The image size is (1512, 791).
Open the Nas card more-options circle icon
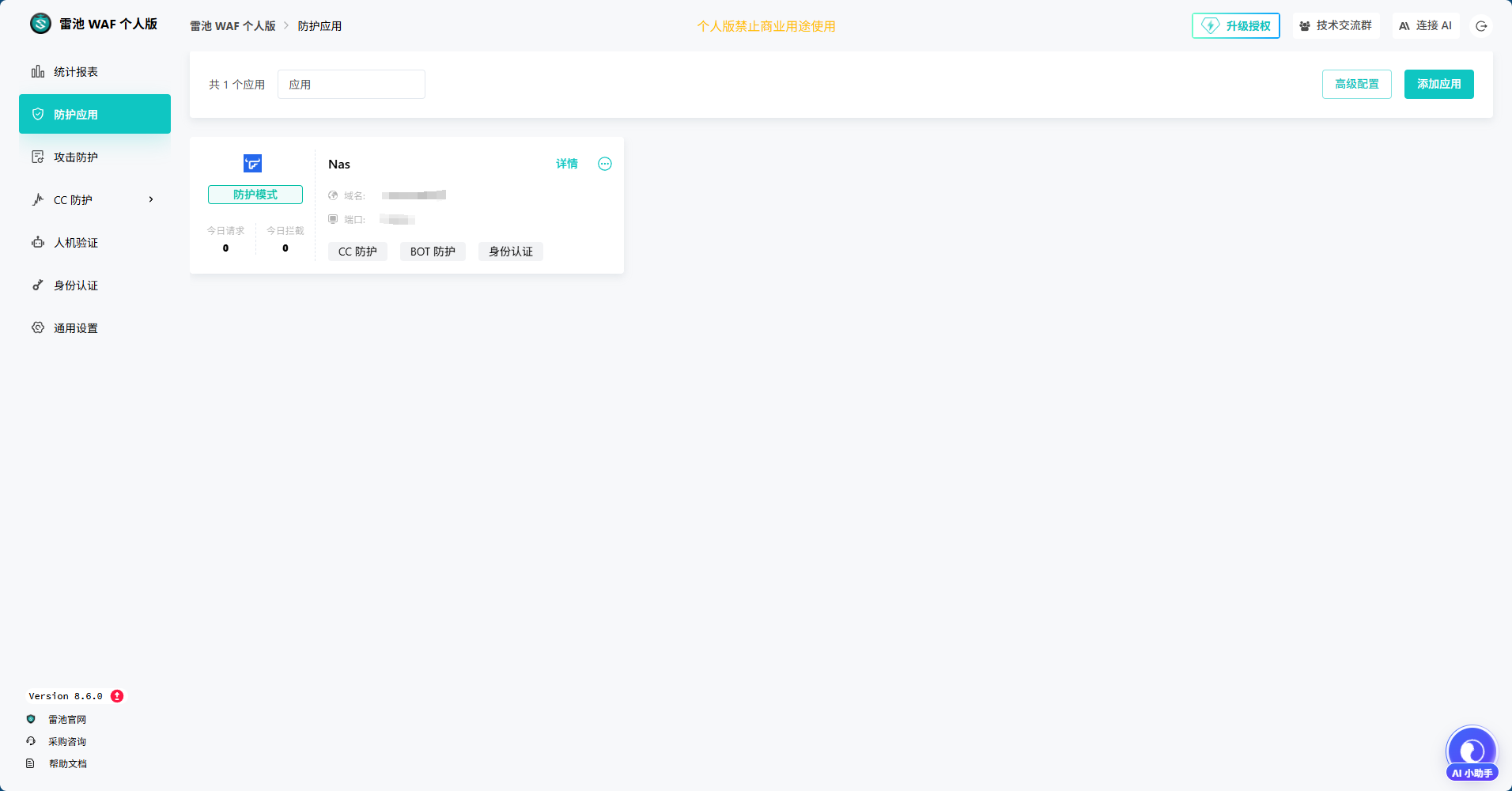(605, 164)
